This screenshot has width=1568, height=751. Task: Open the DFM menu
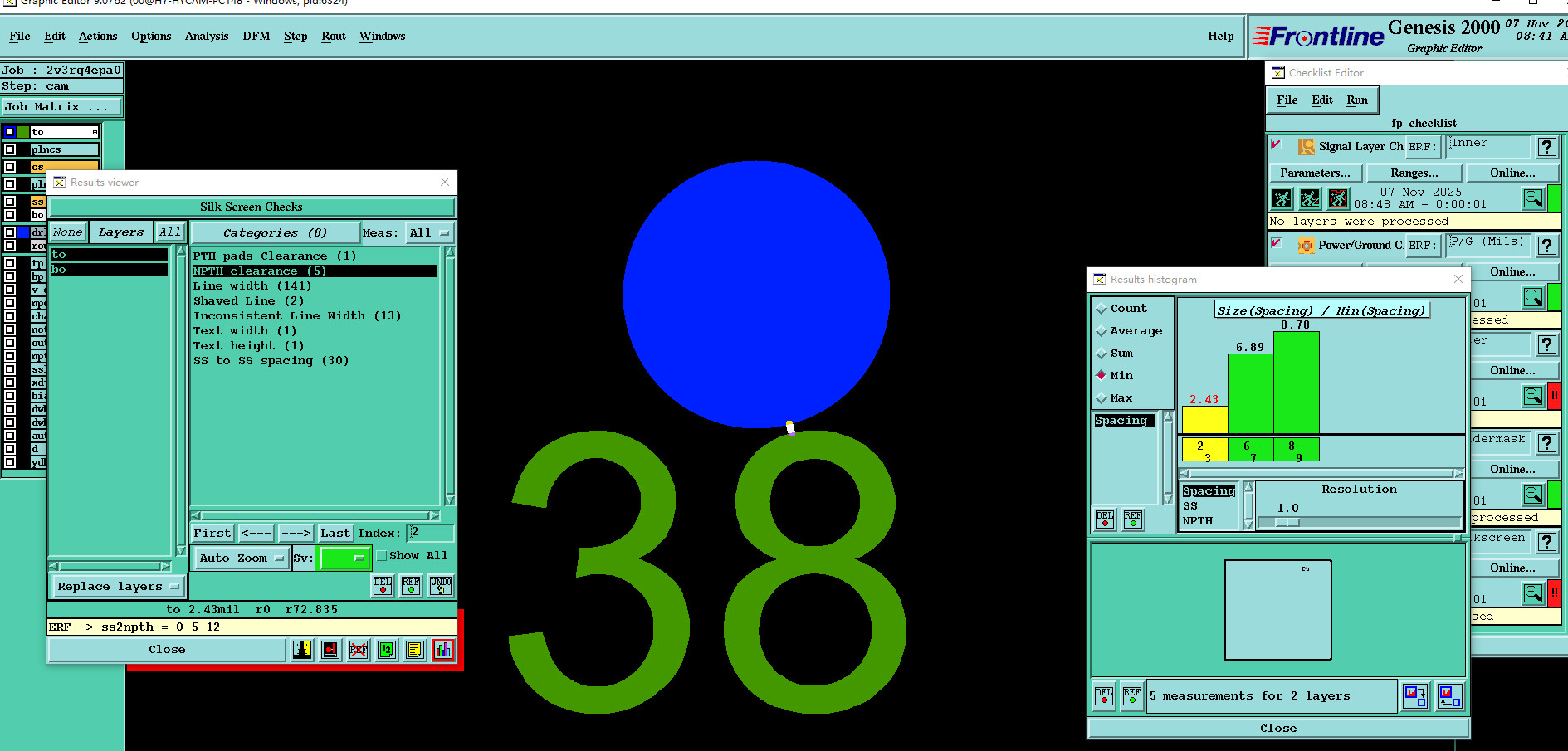tap(256, 37)
